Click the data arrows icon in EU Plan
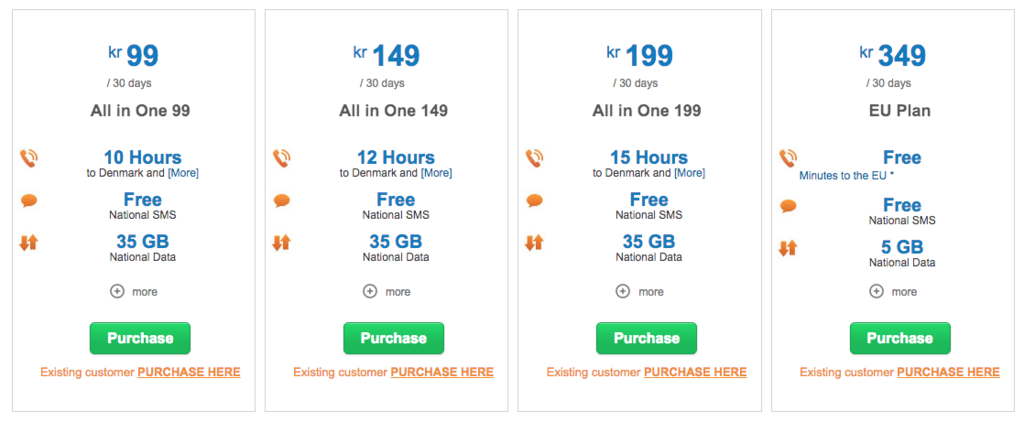Screen dimensions: 1024x422 pyautogui.click(x=788, y=248)
